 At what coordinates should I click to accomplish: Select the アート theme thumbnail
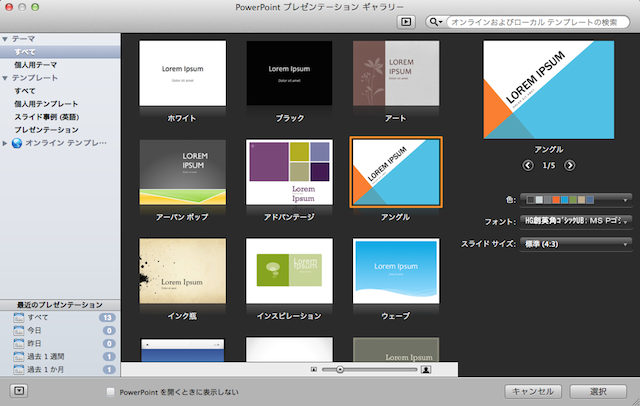coord(396,73)
